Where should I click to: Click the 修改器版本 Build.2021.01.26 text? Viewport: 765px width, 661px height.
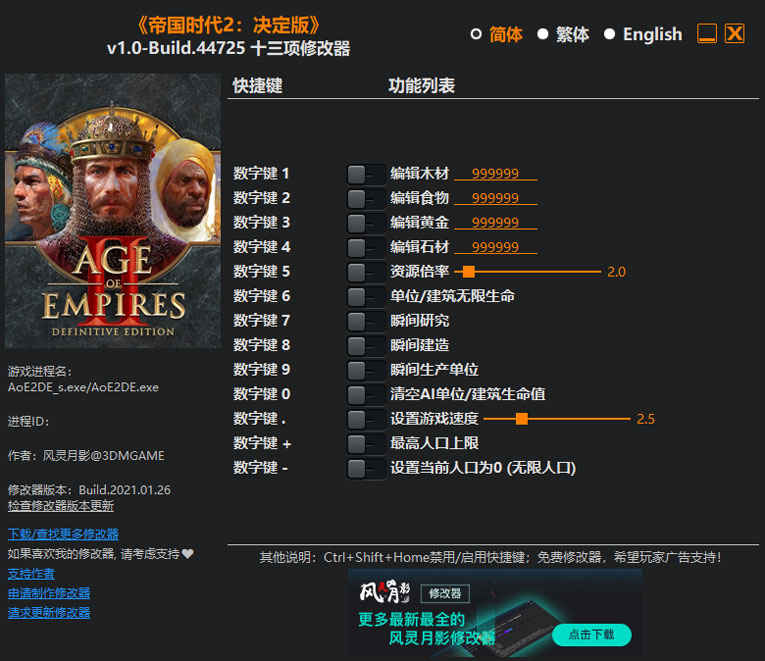89,490
